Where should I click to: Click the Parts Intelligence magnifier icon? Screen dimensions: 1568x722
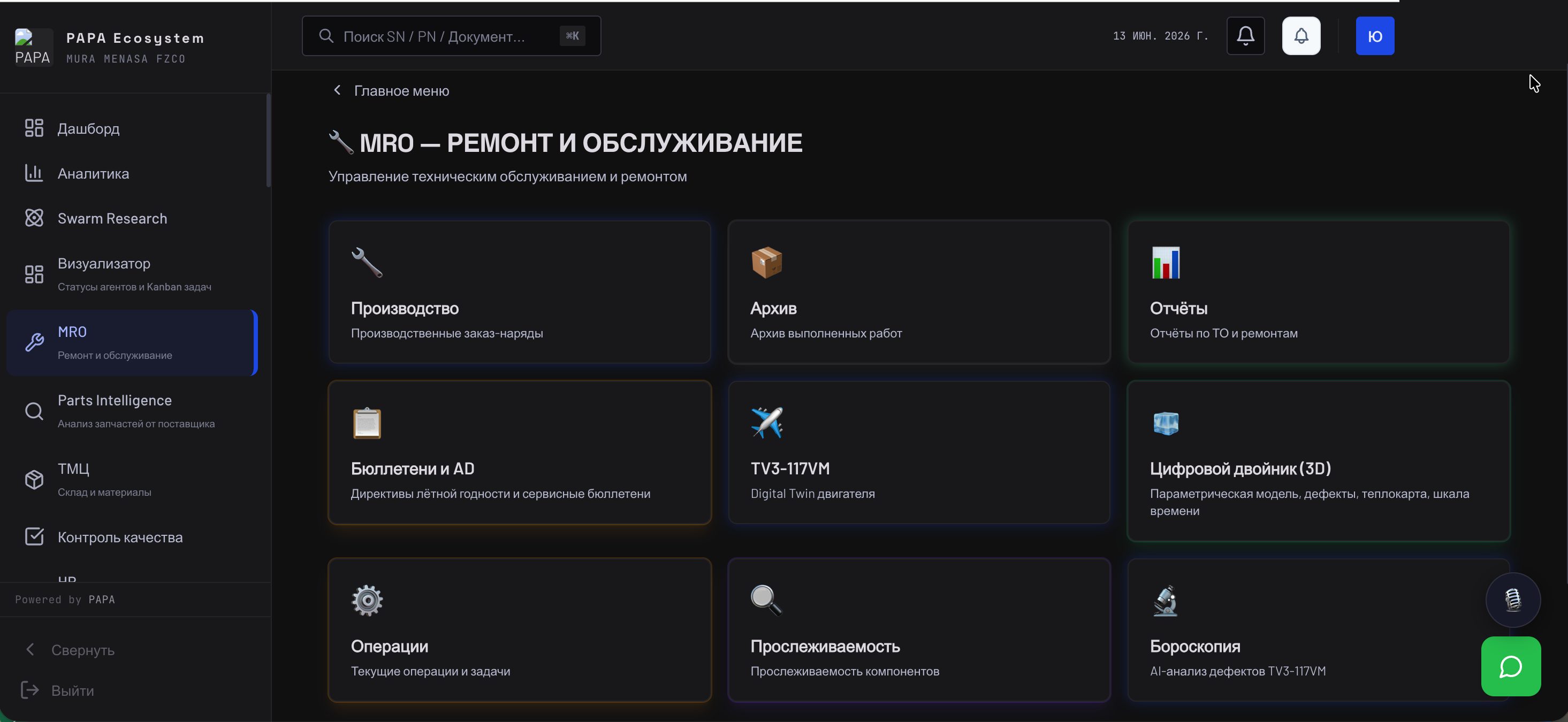[x=34, y=411]
